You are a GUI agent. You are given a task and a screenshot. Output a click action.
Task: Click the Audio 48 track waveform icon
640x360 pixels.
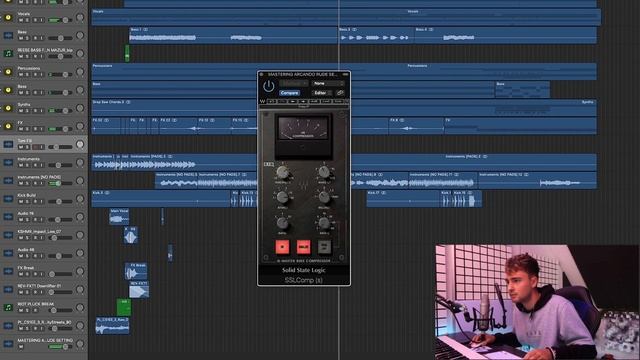pos(8,253)
